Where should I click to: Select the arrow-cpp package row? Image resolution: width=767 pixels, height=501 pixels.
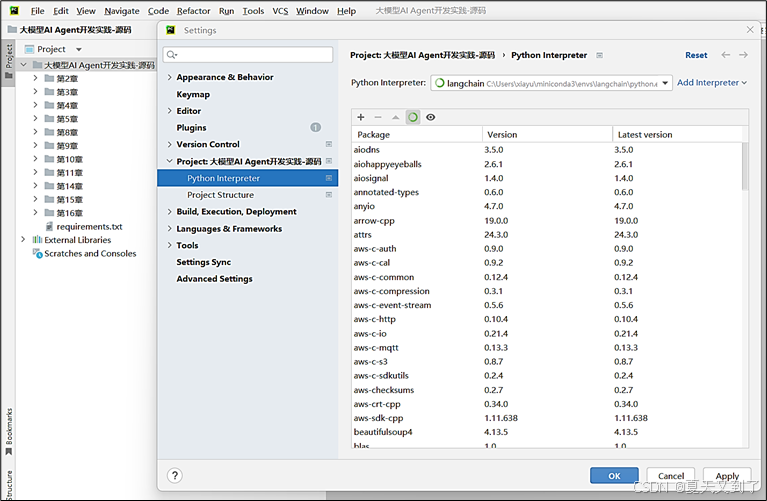click(x=547, y=221)
